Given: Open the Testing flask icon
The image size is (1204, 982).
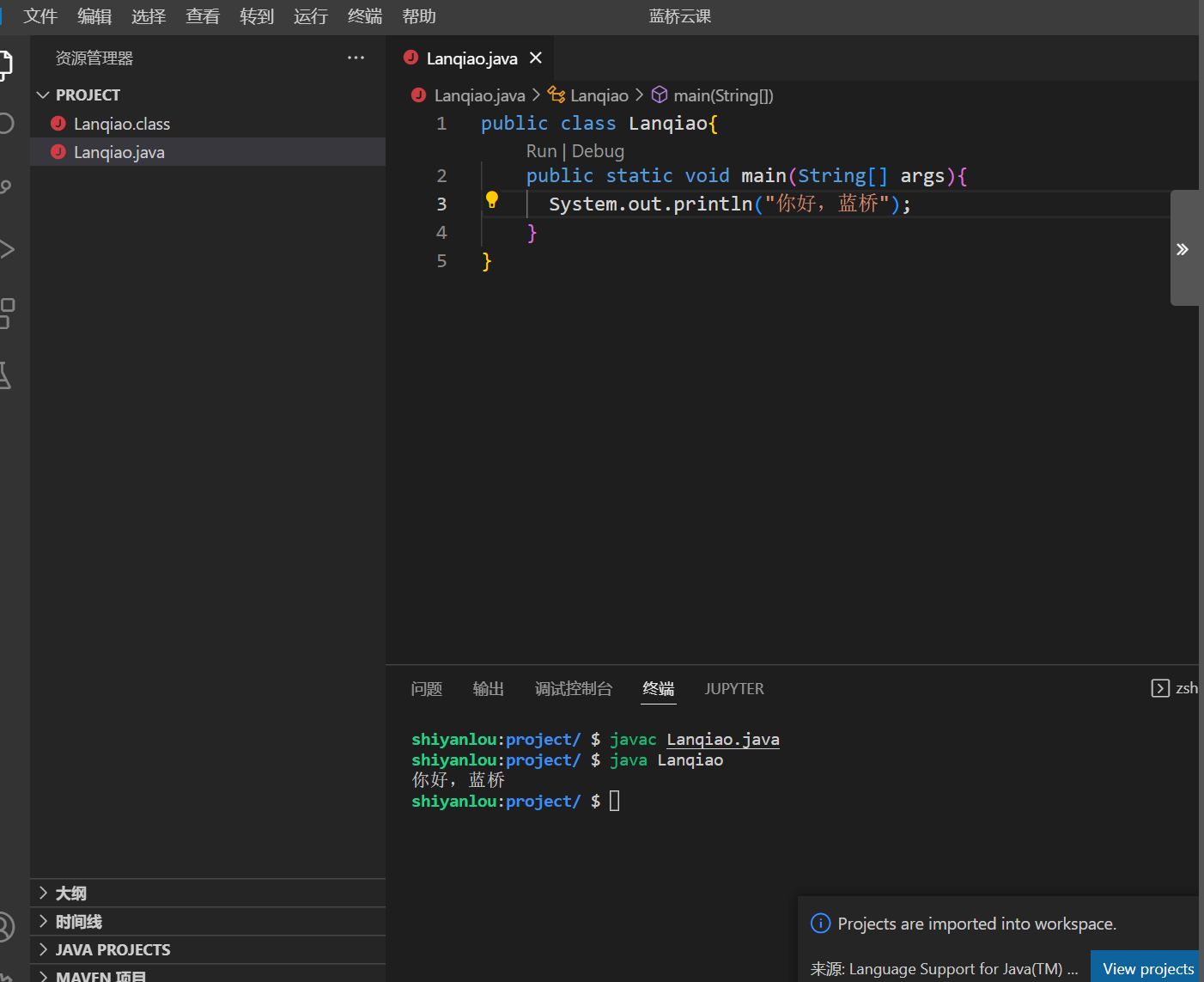Looking at the screenshot, I should 5,375.
